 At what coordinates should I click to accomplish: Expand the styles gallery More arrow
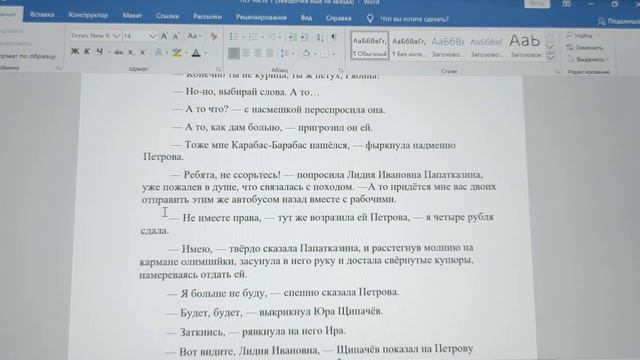[550, 58]
